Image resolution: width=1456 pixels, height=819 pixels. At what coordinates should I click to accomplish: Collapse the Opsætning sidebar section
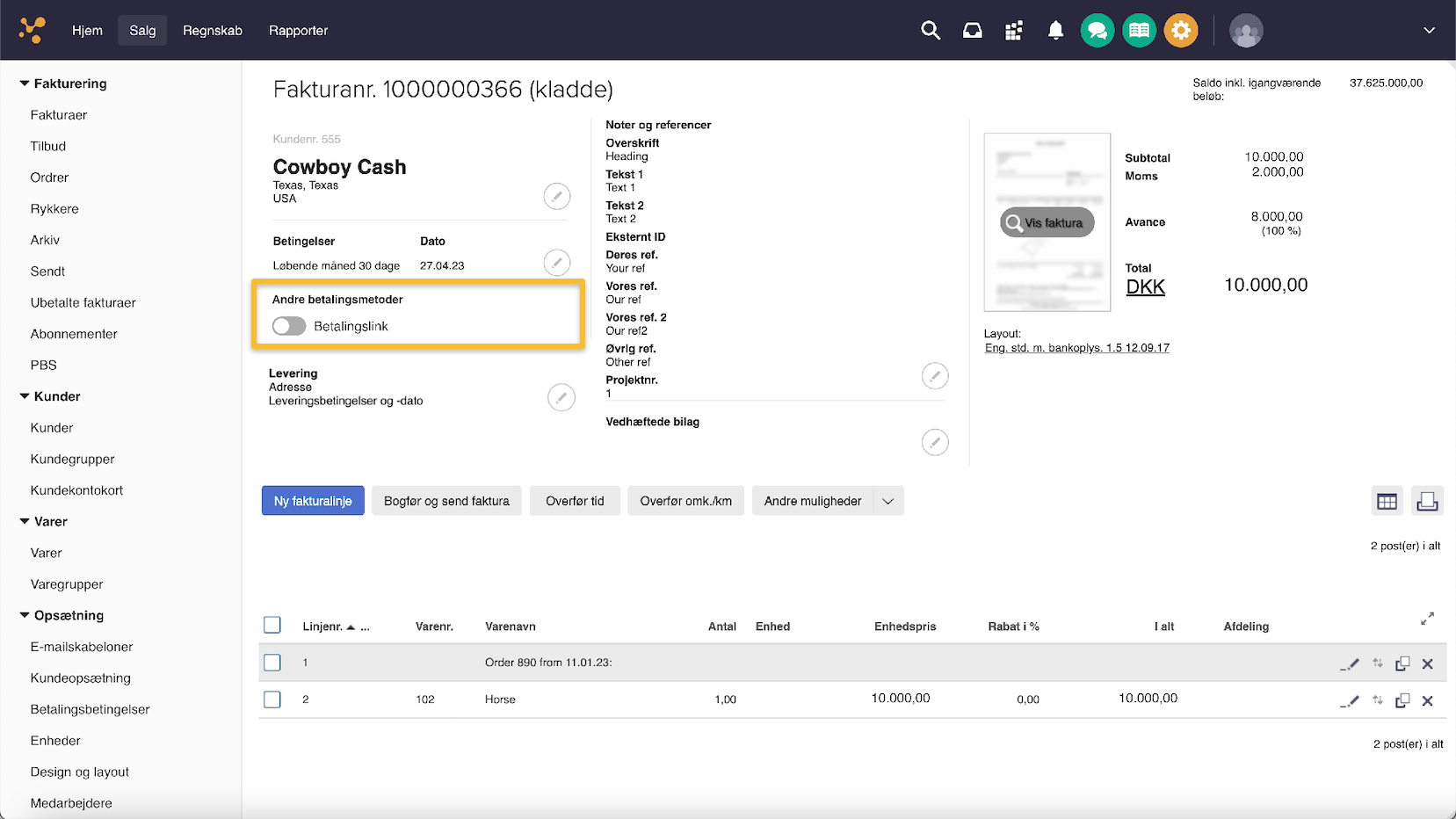point(25,615)
